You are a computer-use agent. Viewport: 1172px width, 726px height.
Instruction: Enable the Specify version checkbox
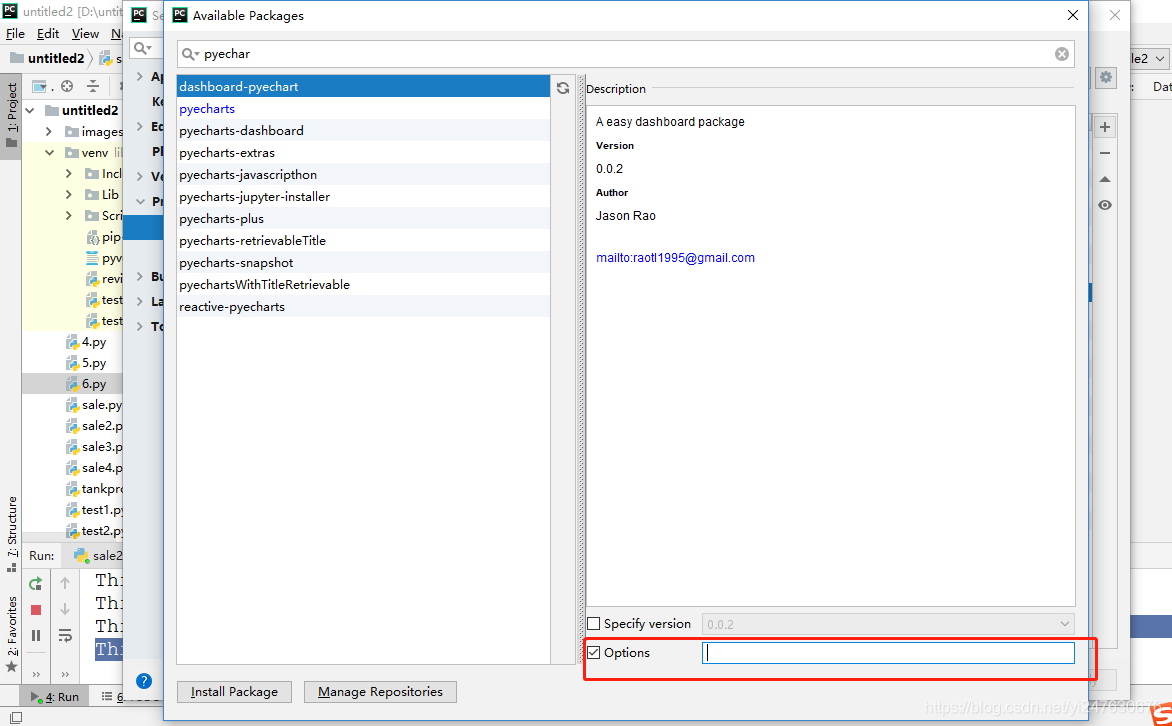(593, 624)
